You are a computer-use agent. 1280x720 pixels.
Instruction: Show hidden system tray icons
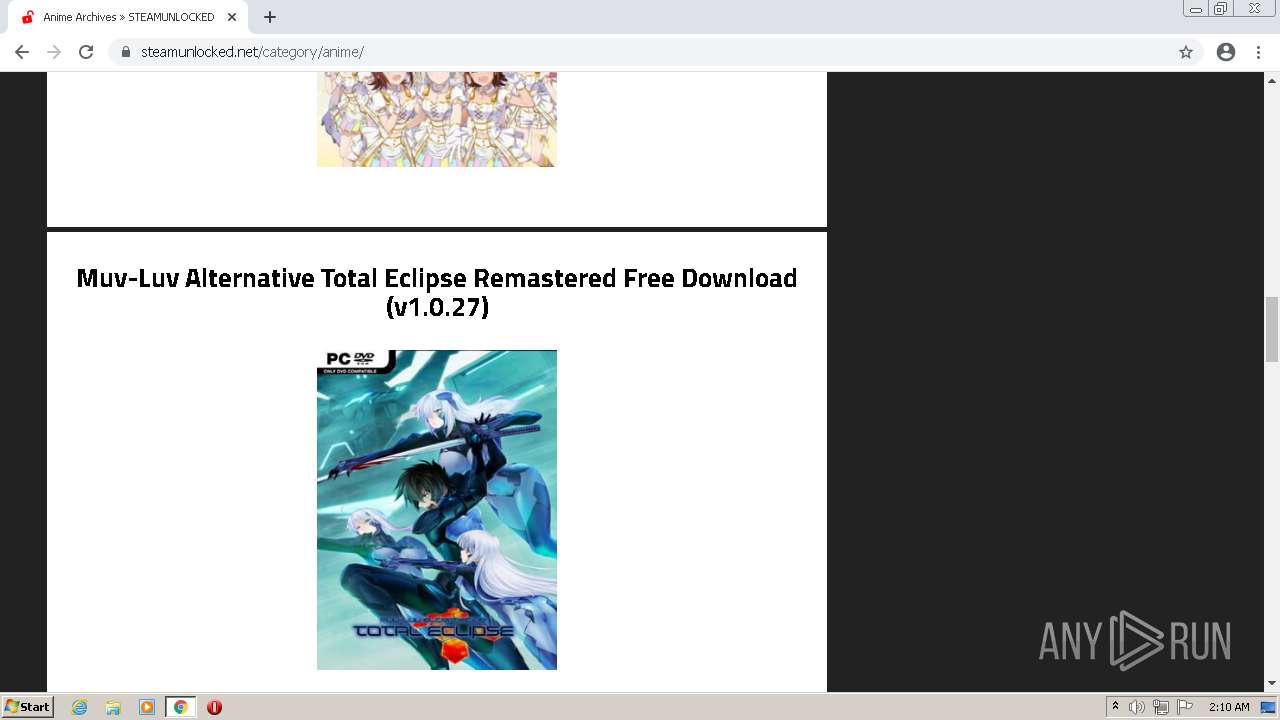[x=1116, y=707]
